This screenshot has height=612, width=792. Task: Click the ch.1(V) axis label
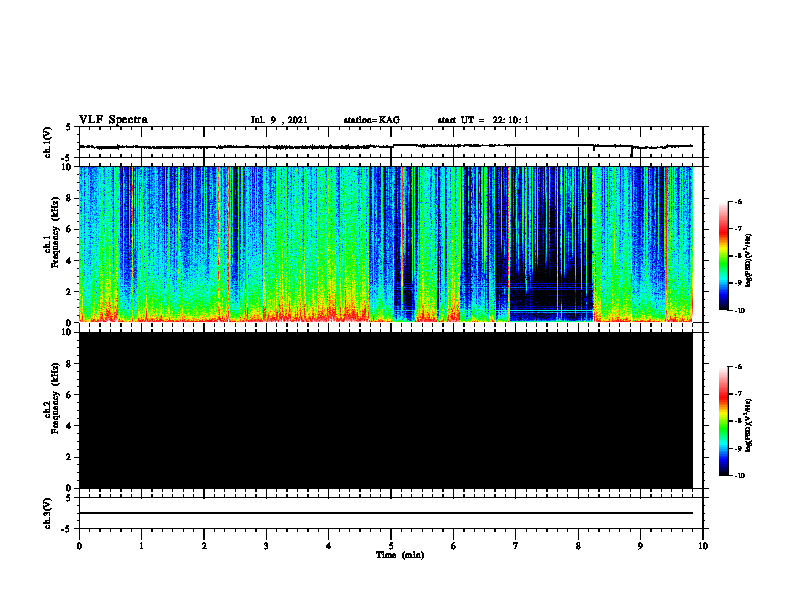pyautogui.click(x=48, y=142)
